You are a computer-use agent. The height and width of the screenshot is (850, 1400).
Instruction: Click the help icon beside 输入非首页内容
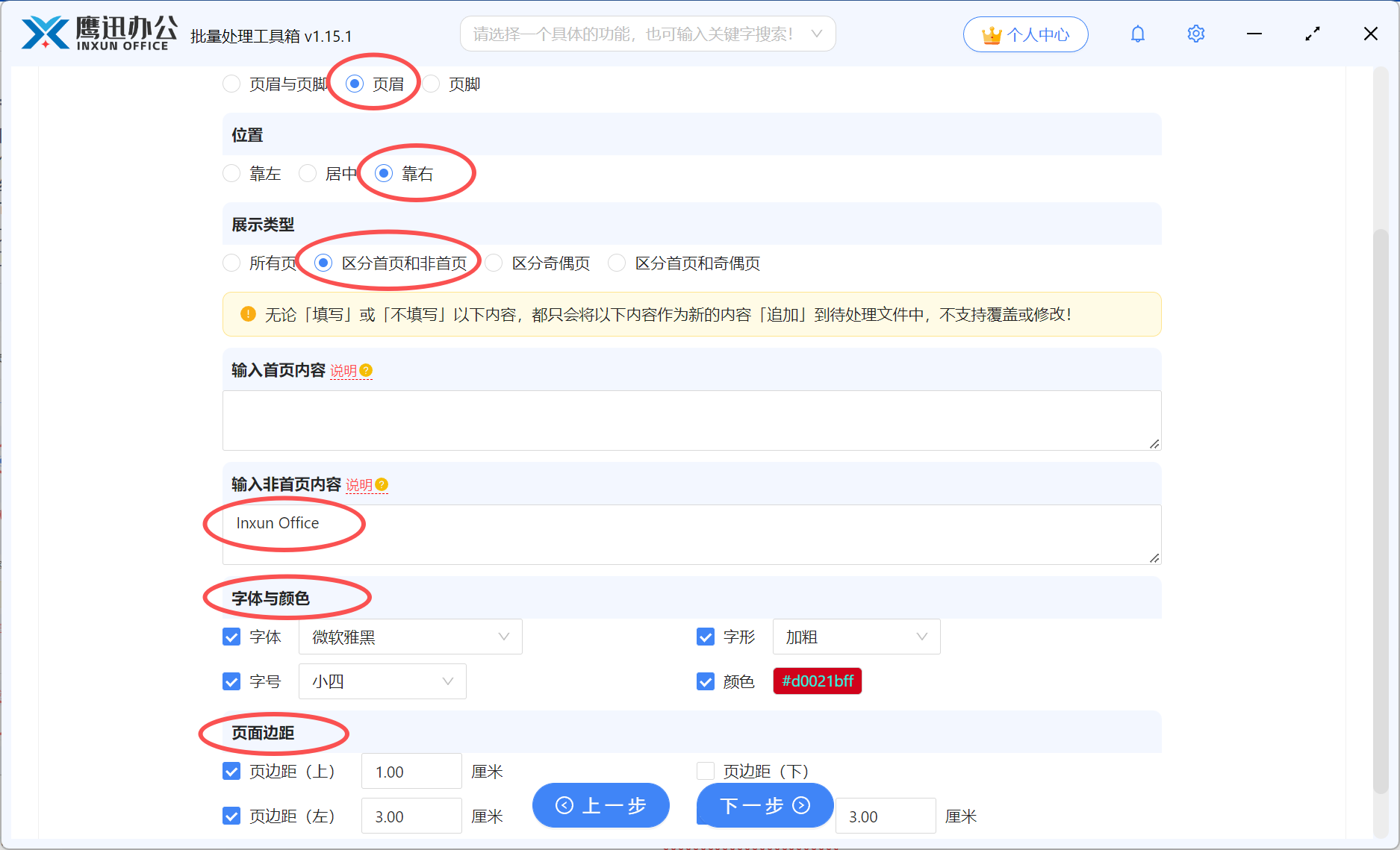pyautogui.click(x=382, y=484)
